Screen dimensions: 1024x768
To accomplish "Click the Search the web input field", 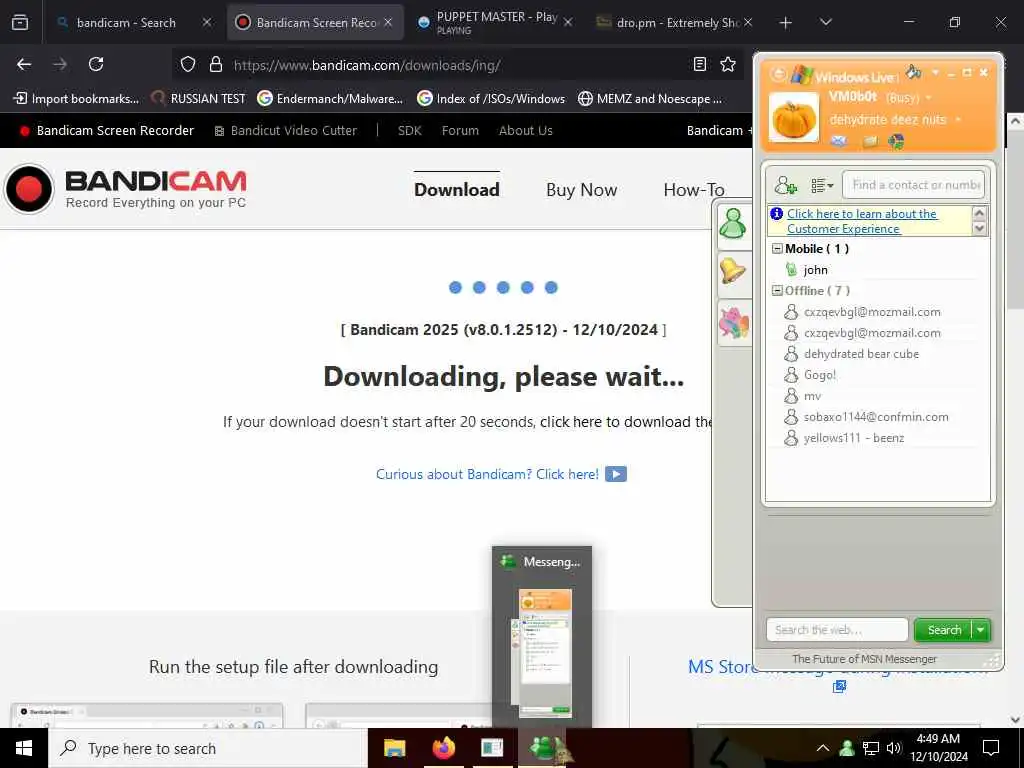I will coord(837,630).
